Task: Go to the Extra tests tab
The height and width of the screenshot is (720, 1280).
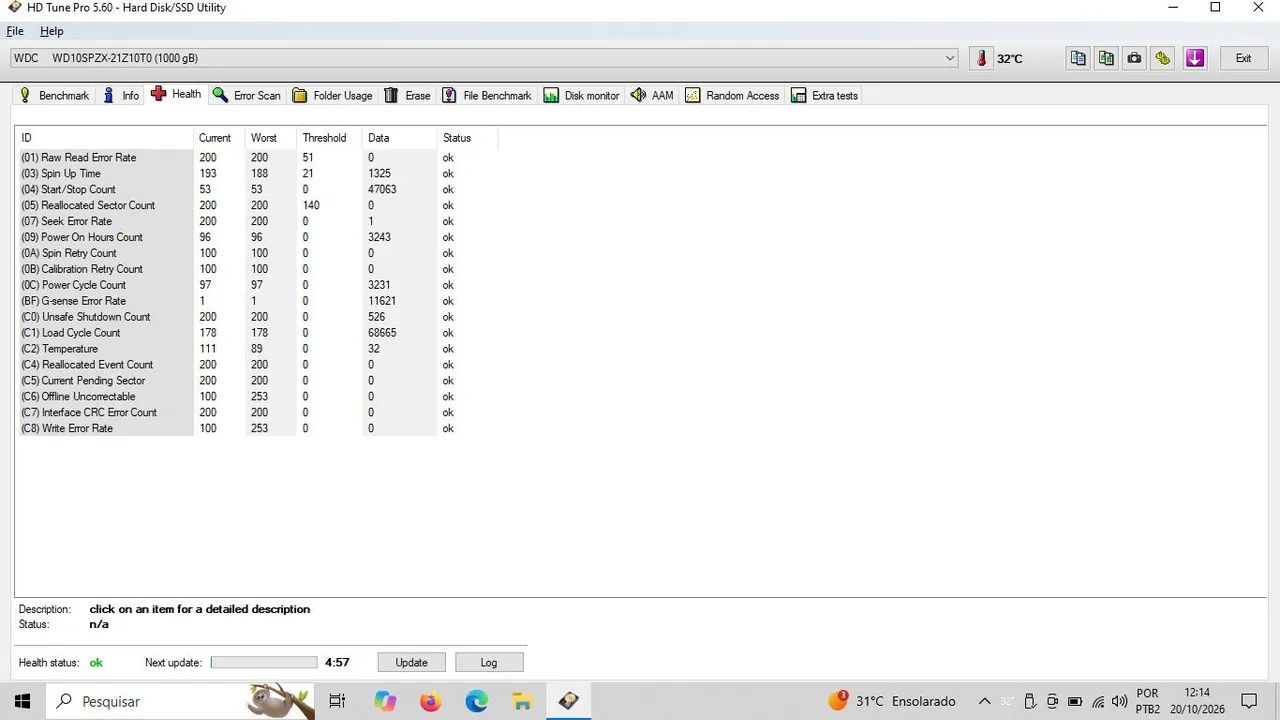Action: [x=825, y=95]
